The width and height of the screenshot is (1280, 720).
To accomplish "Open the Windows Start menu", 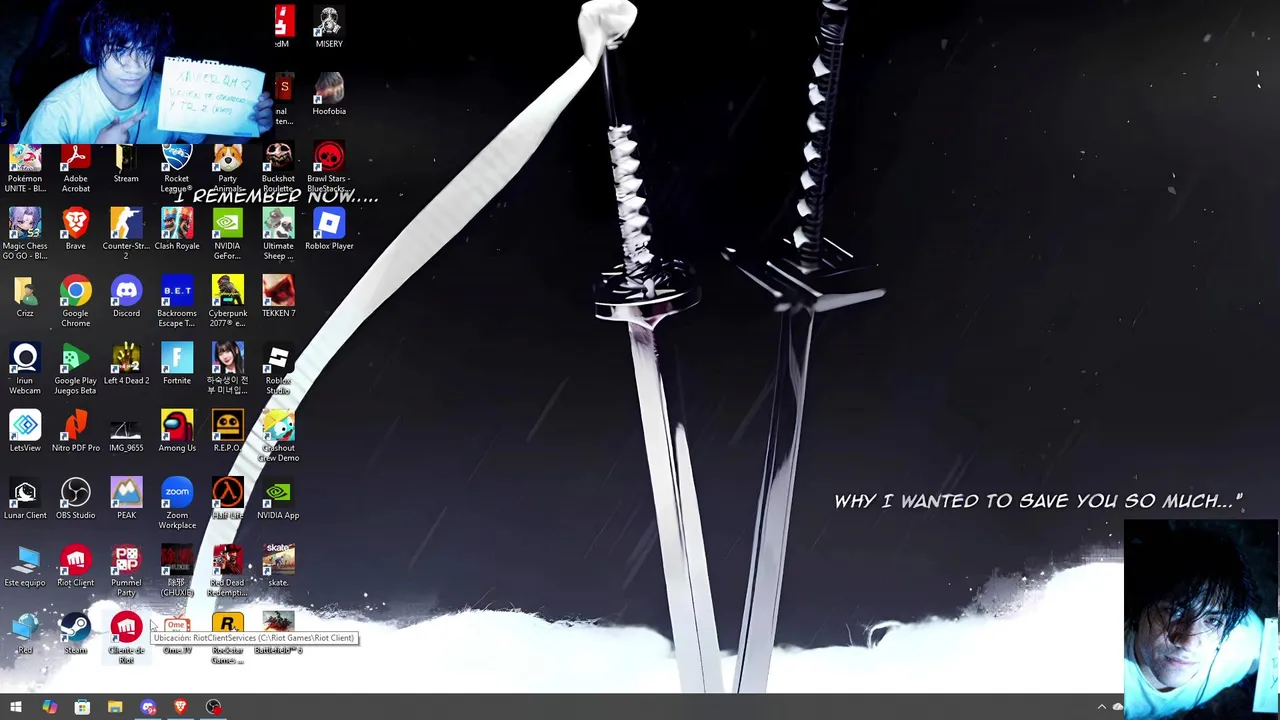I will pyautogui.click(x=16, y=707).
